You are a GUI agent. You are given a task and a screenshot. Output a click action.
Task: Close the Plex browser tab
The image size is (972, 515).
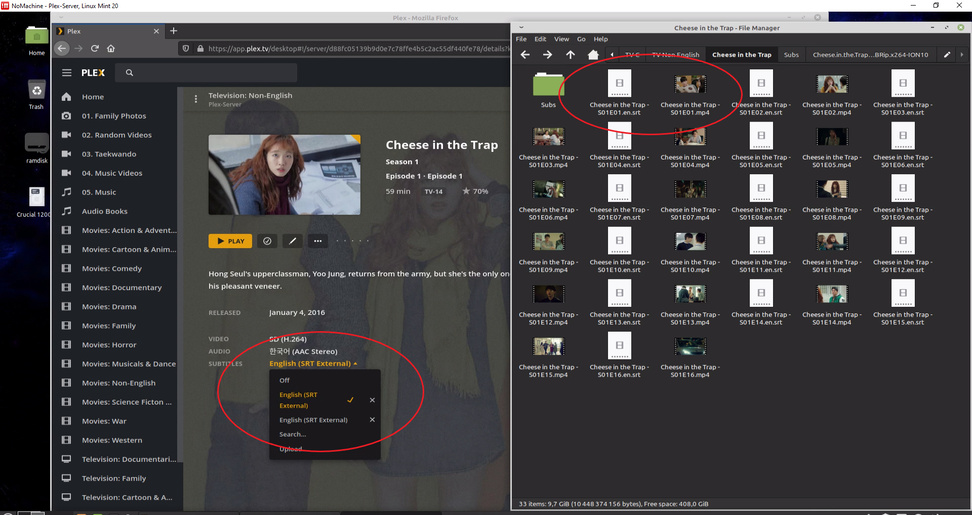pos(156,31)
